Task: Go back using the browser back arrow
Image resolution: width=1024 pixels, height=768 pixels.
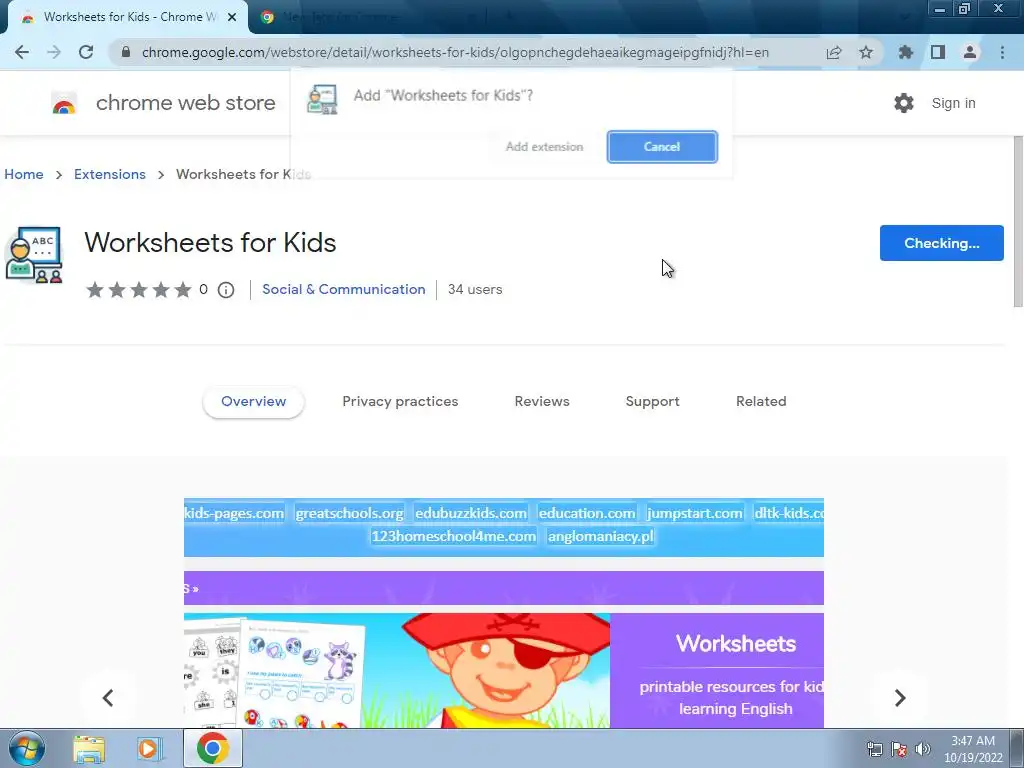Action: tap(22, 52)
